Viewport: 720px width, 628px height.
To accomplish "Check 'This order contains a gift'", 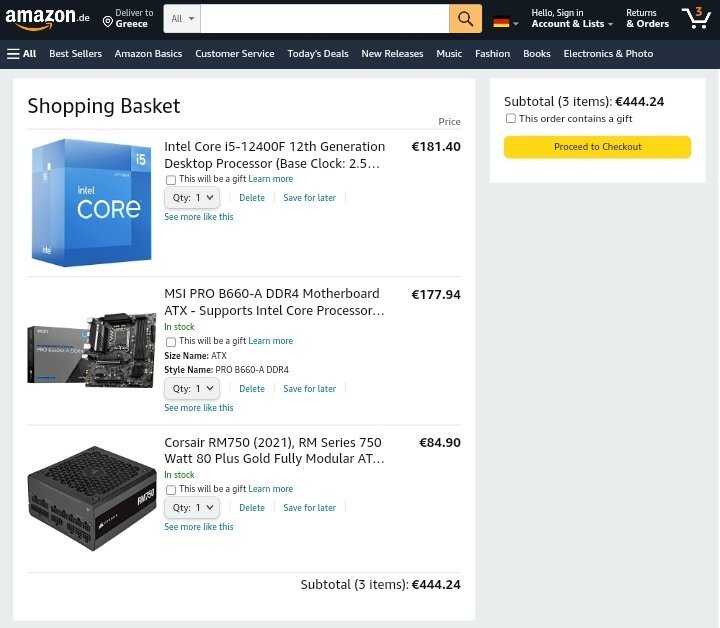I will click(x=511, y=118).
